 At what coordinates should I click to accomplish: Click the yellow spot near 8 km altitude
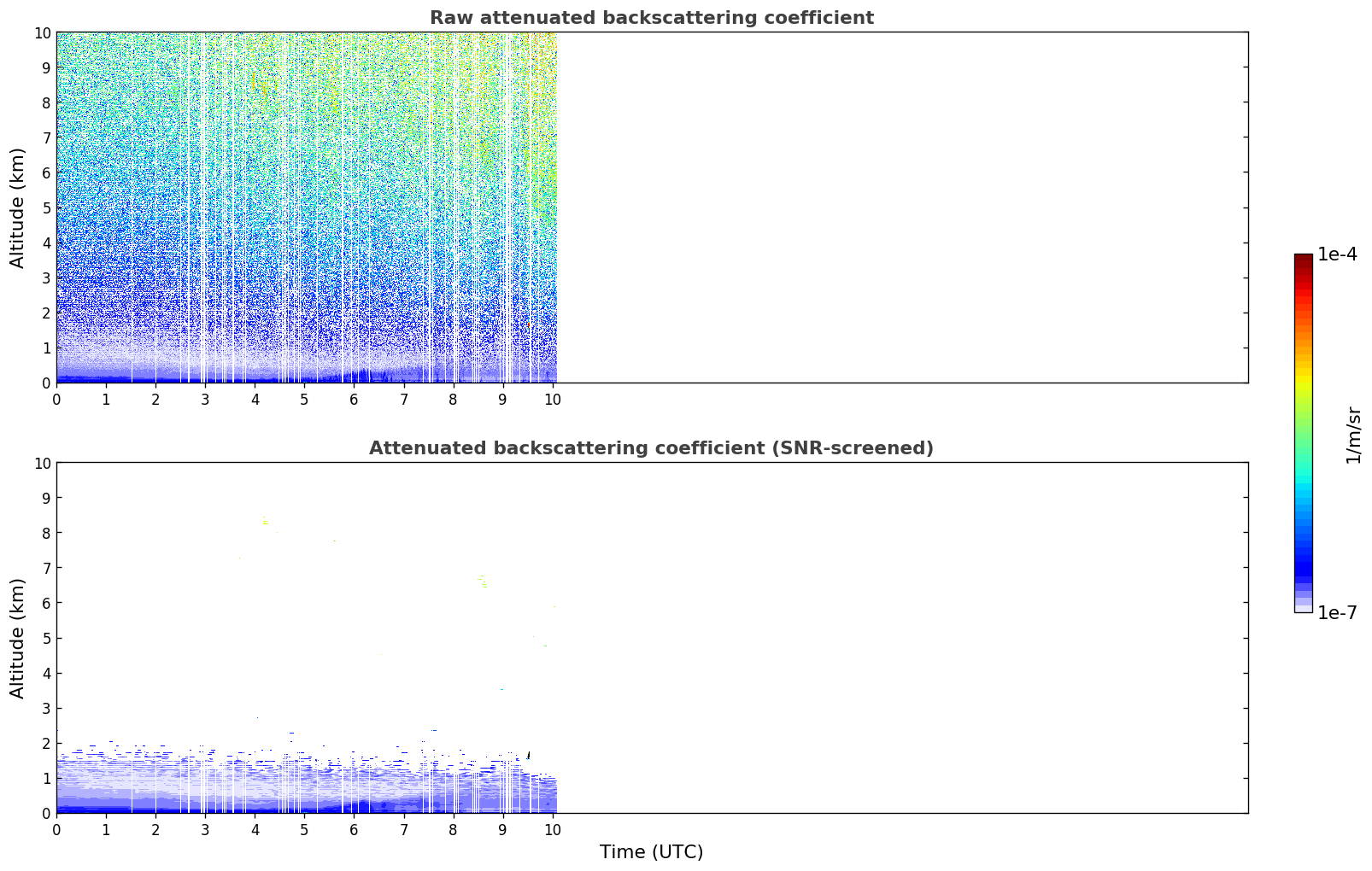click(x=266, y=522)
